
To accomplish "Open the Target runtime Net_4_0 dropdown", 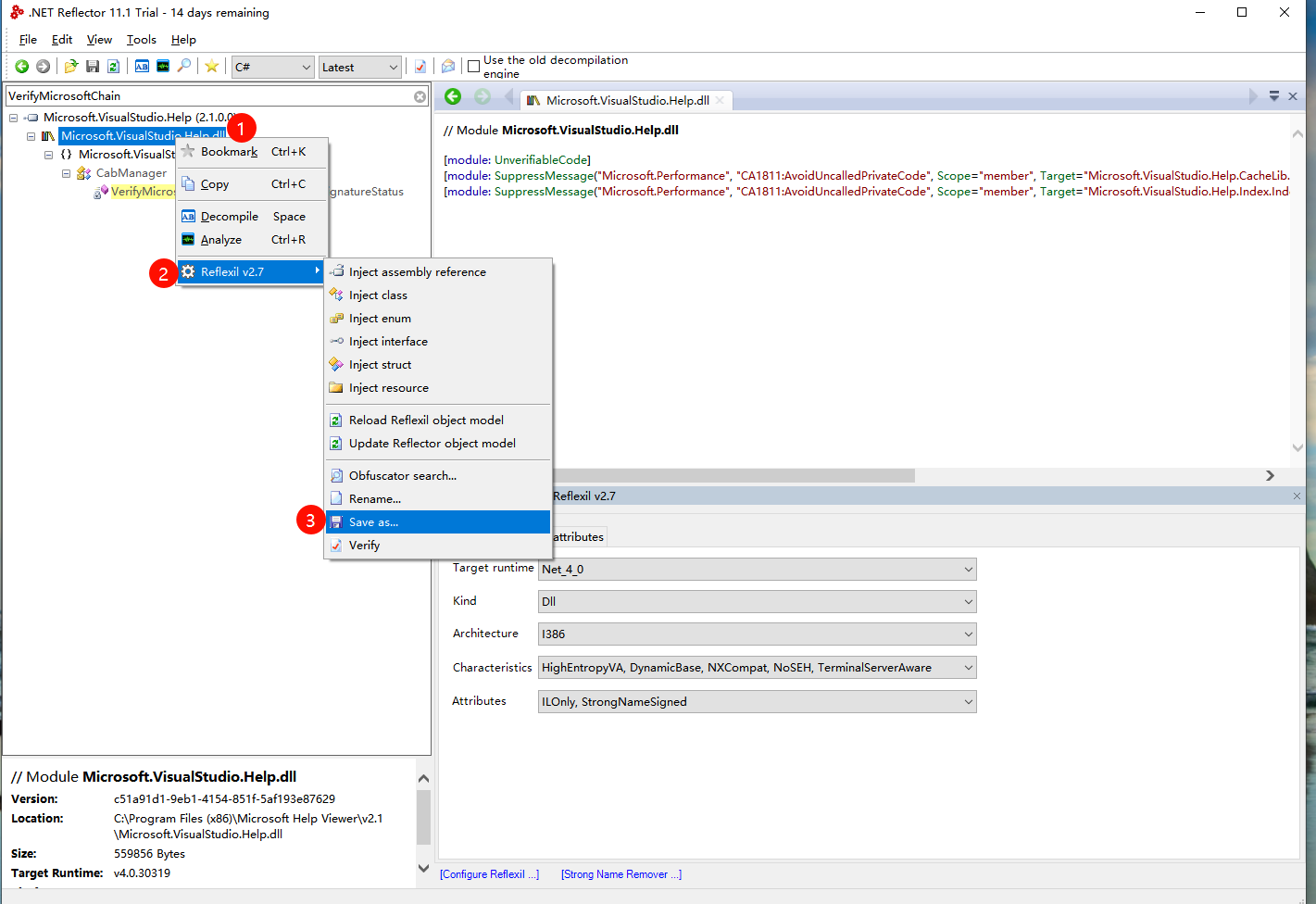I will (758, 570).
